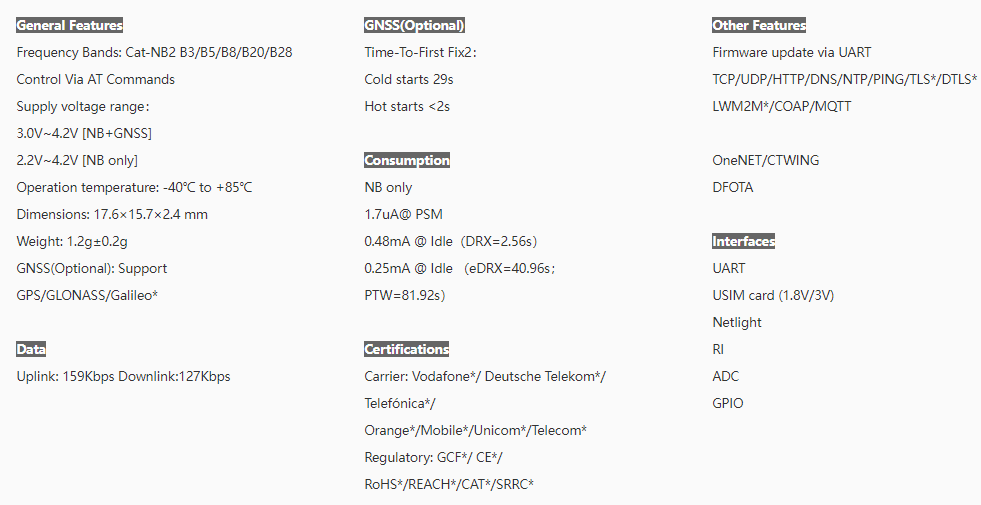Click the Control Via AT Commands text

click(96, 79)
